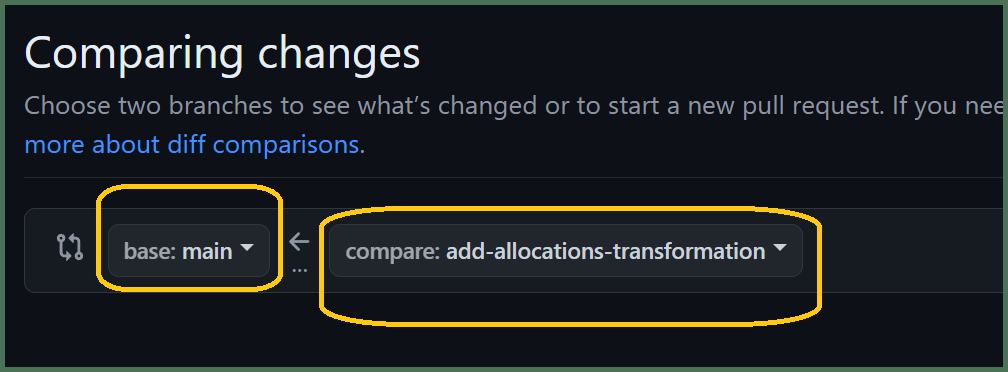This screenshot has width=1008, height=372.
Task: Select the "main" branch name text
Action: [208, 251]
